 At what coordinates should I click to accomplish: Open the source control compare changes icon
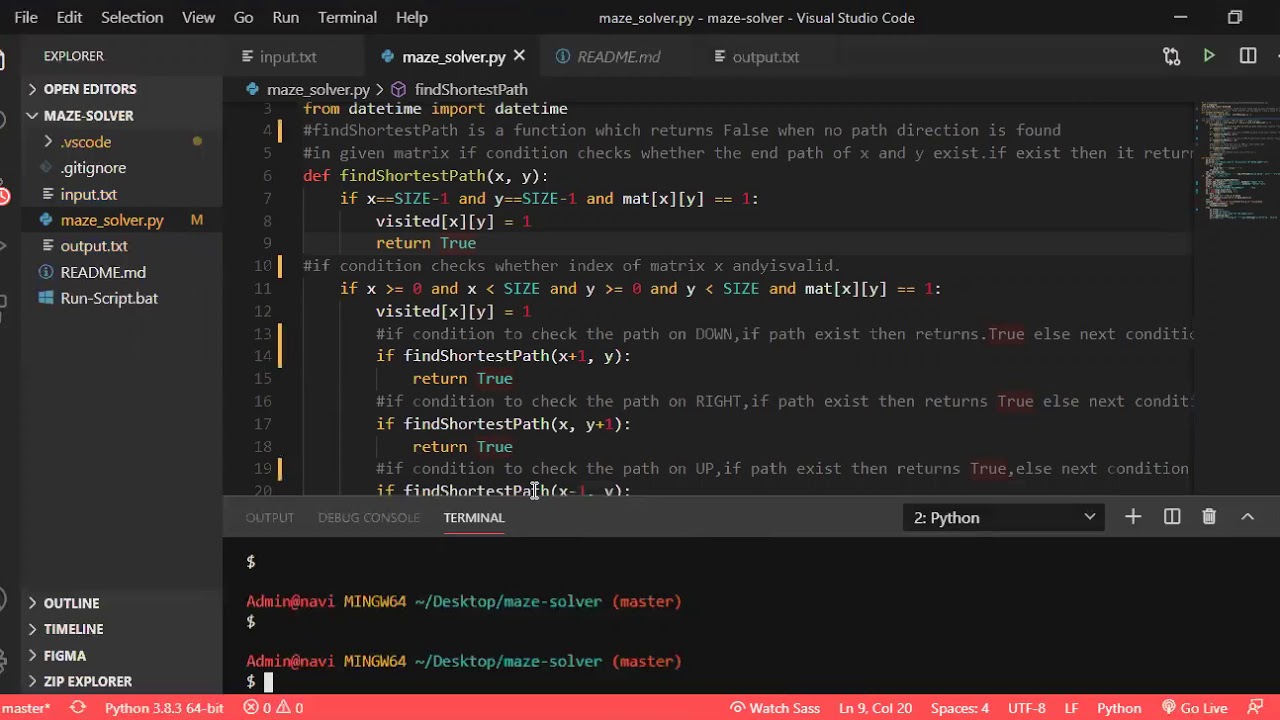pyautogui.click(x=1171, y=56)
